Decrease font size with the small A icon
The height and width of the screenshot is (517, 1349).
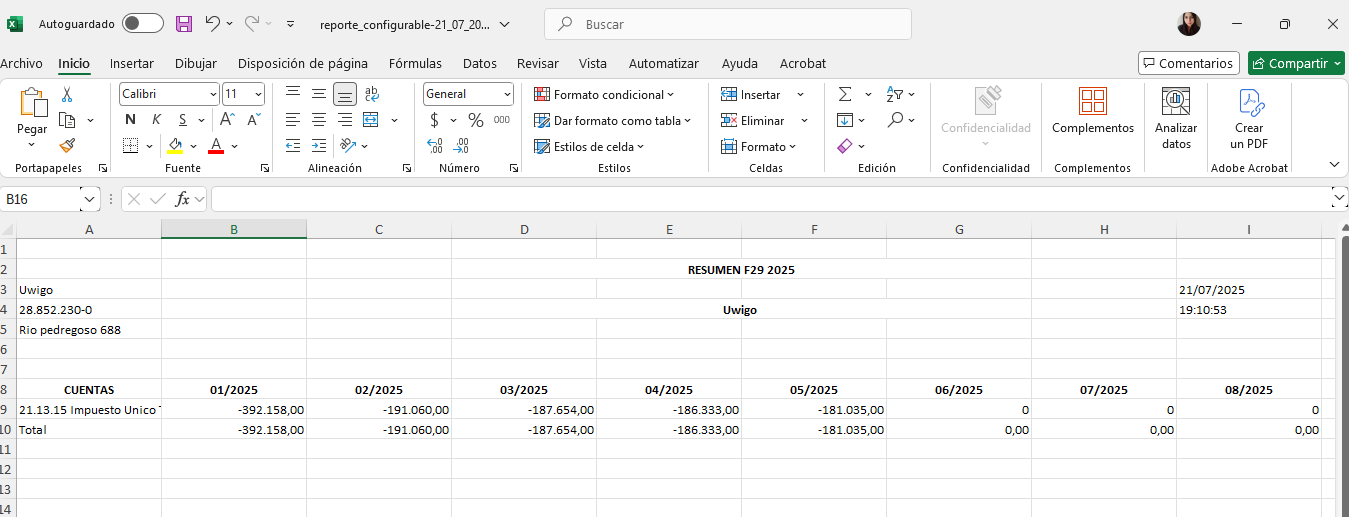point(253,120)
